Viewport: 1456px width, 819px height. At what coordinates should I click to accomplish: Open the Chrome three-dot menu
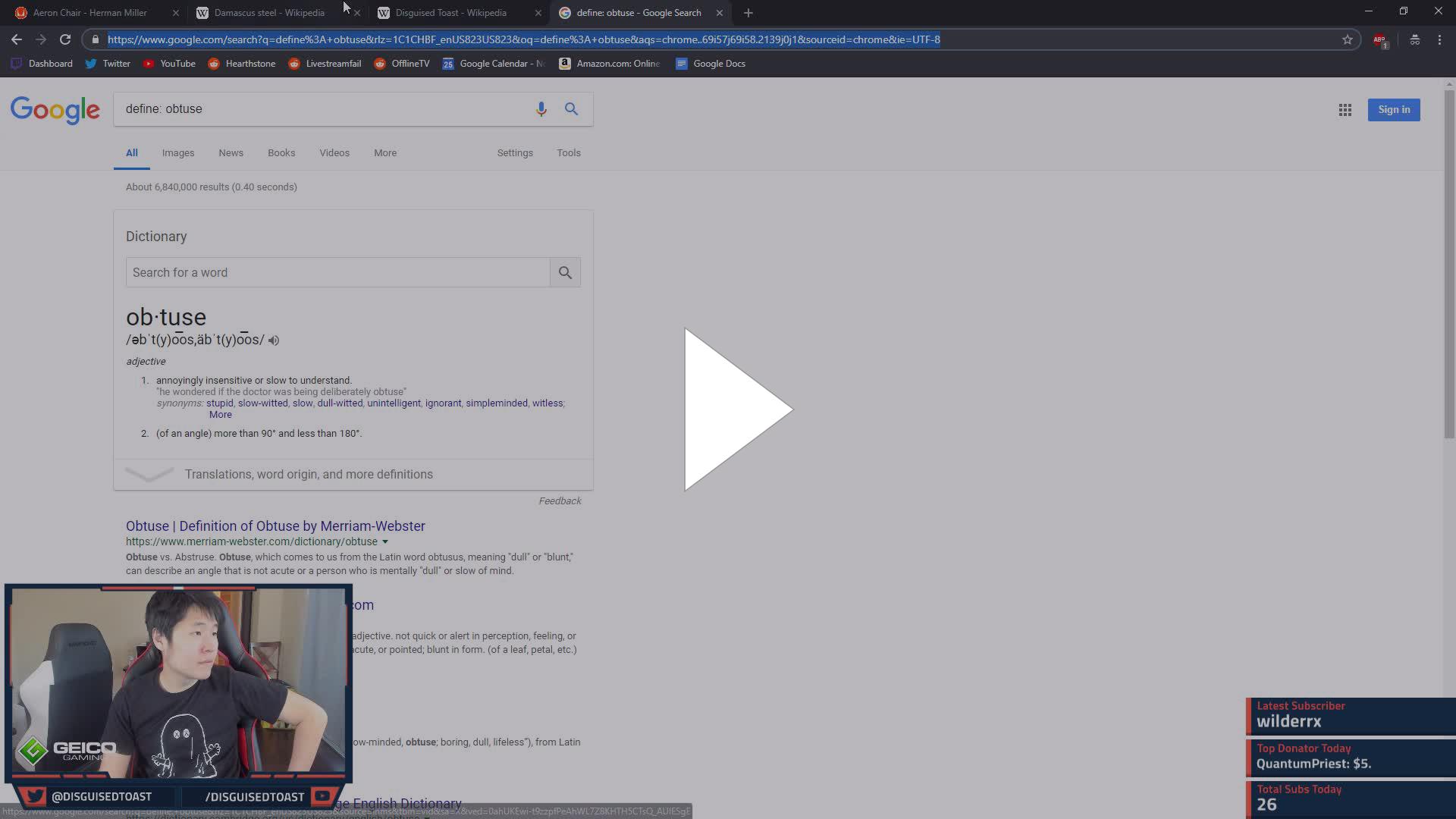tap(1439, 39)
